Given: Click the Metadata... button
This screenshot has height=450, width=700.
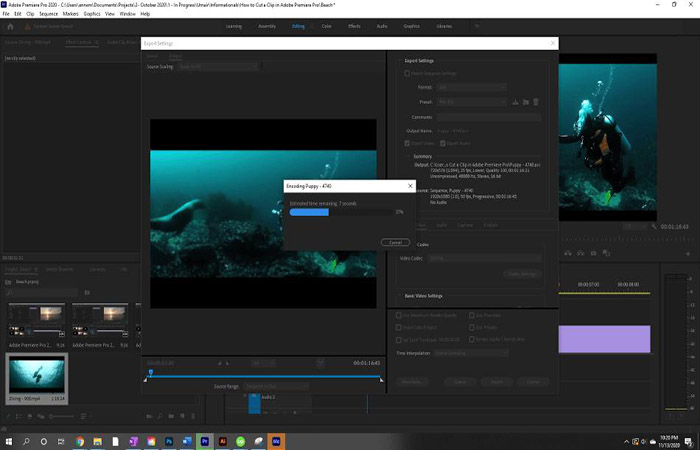Looking at the screenshot, I should [x=412, y=382].
